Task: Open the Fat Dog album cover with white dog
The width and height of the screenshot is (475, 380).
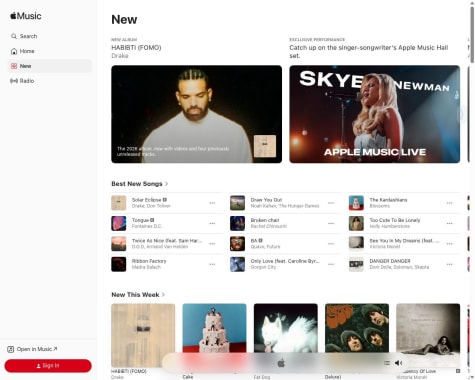Action: click(286, 328)
